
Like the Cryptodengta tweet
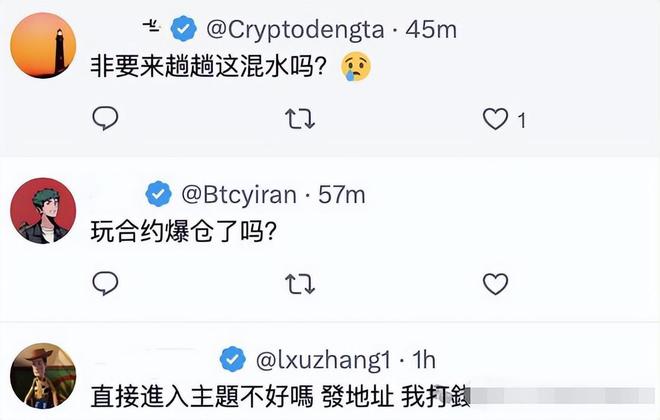pos(495,120)
